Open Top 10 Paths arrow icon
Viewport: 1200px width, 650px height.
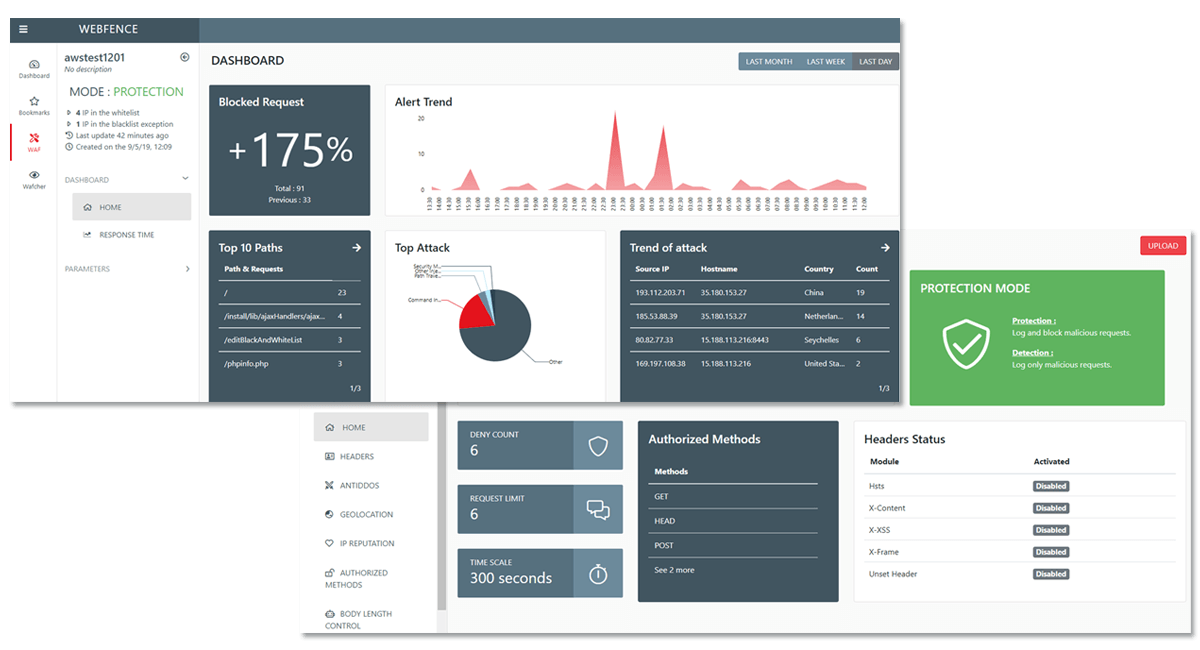(356, 248)
